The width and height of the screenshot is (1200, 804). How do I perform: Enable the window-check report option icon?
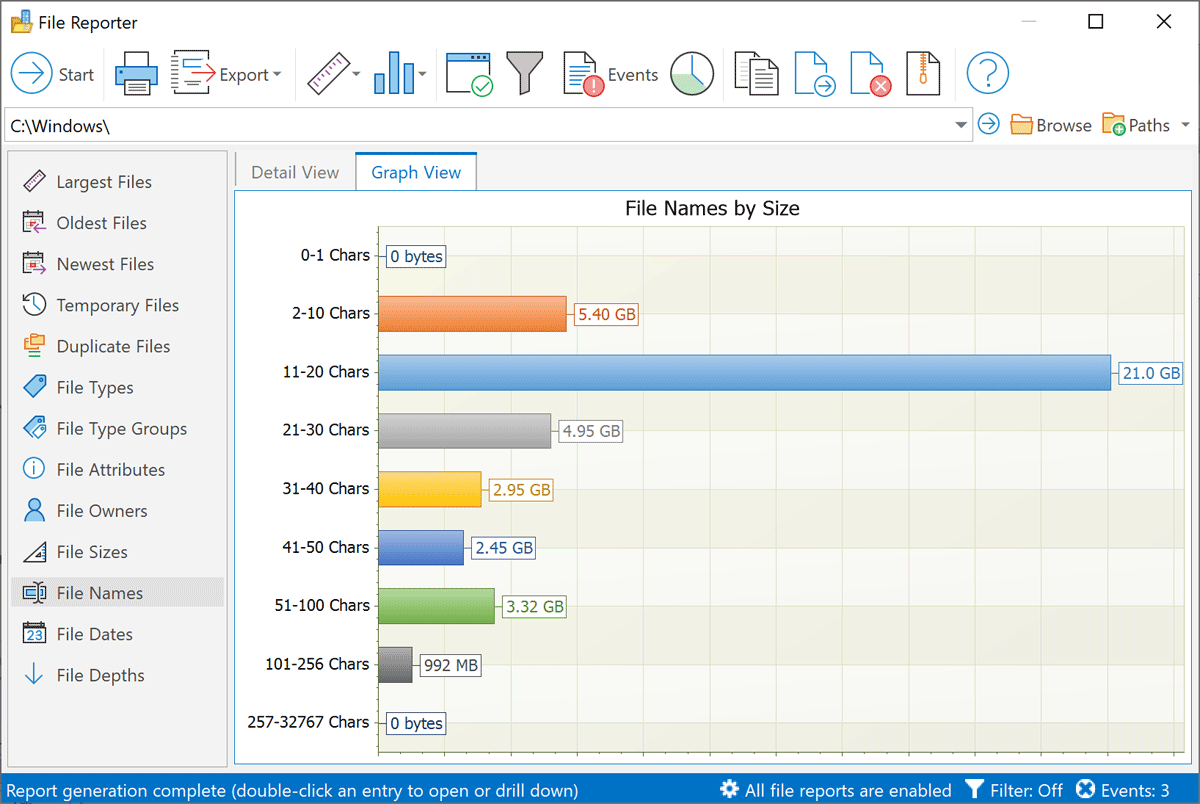[468, 73]
